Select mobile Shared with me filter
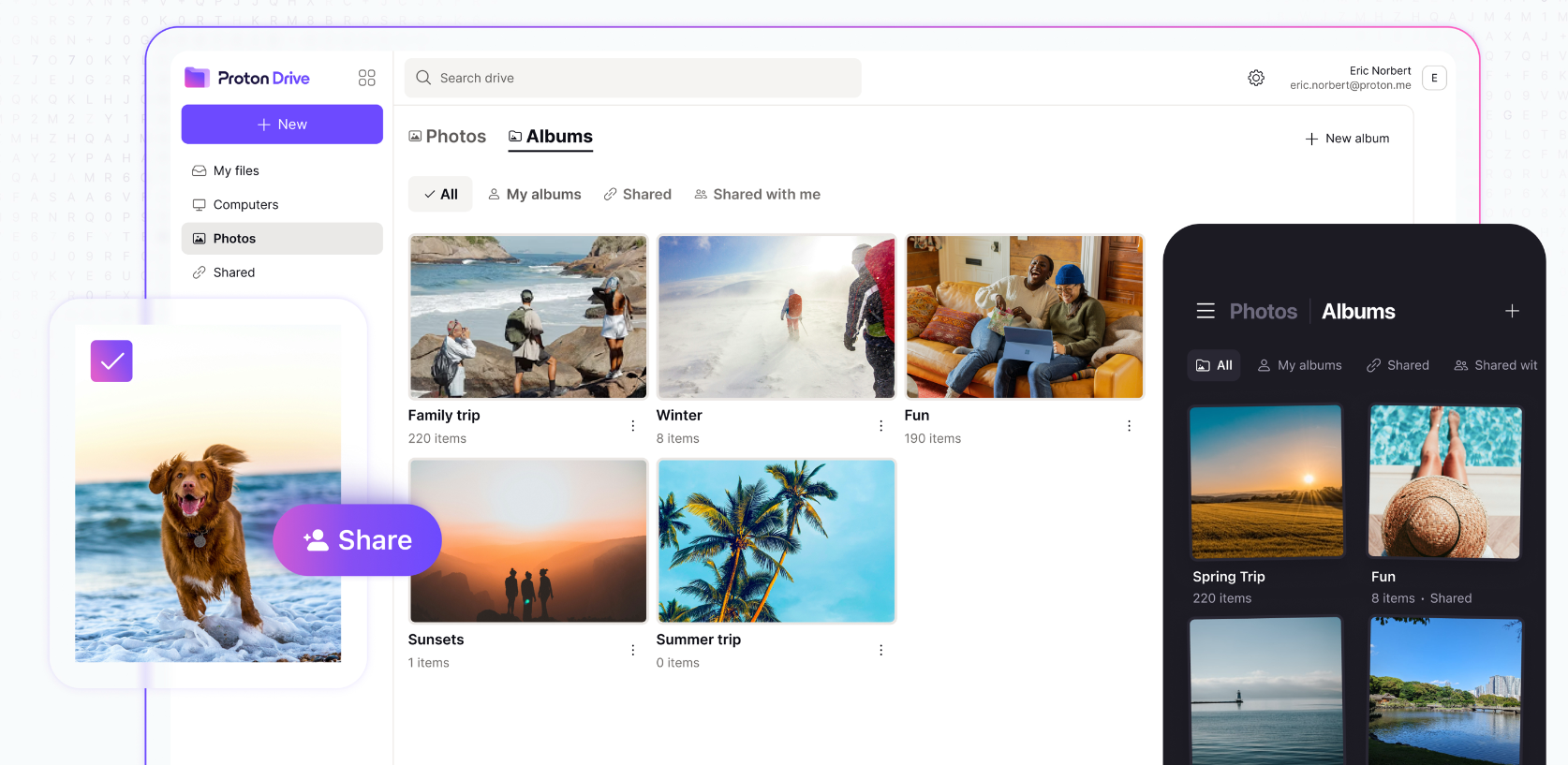Image resolution: width=1568 pixels, height=765 pixels. pyautogui.click(x=1496, y=365)
